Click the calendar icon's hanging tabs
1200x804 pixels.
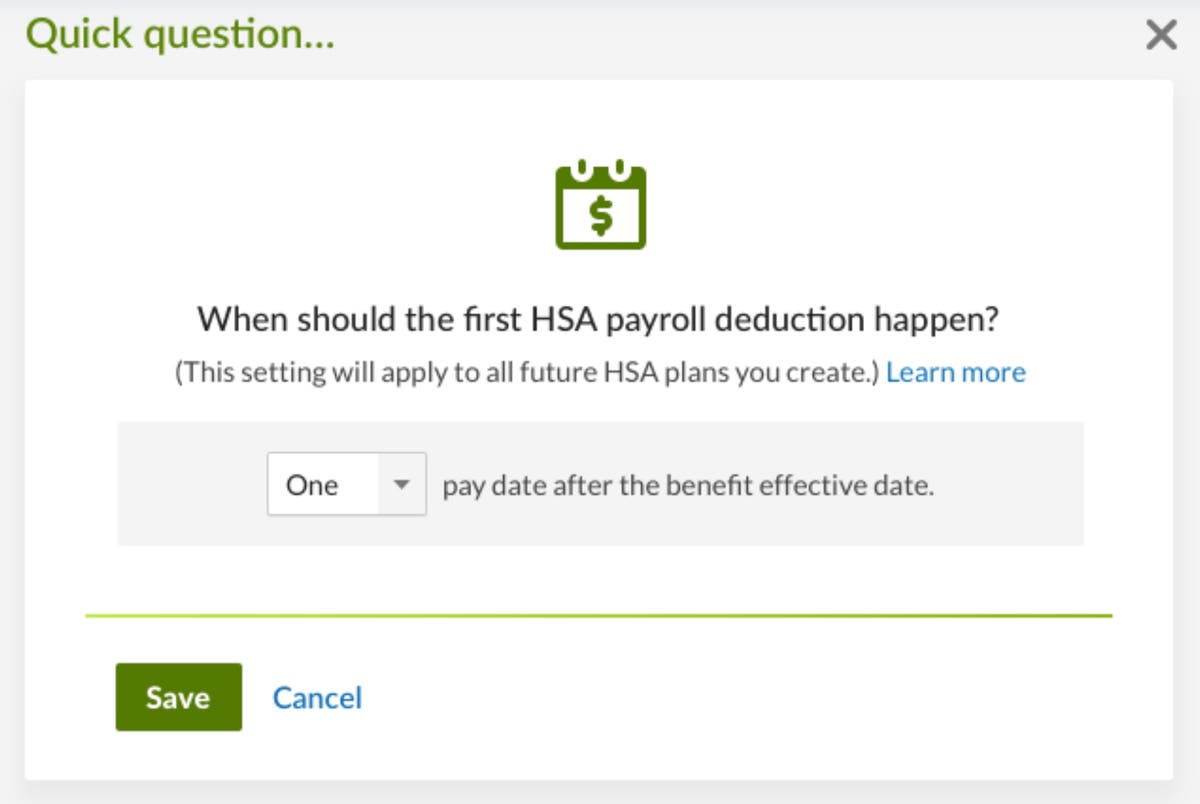599,165
